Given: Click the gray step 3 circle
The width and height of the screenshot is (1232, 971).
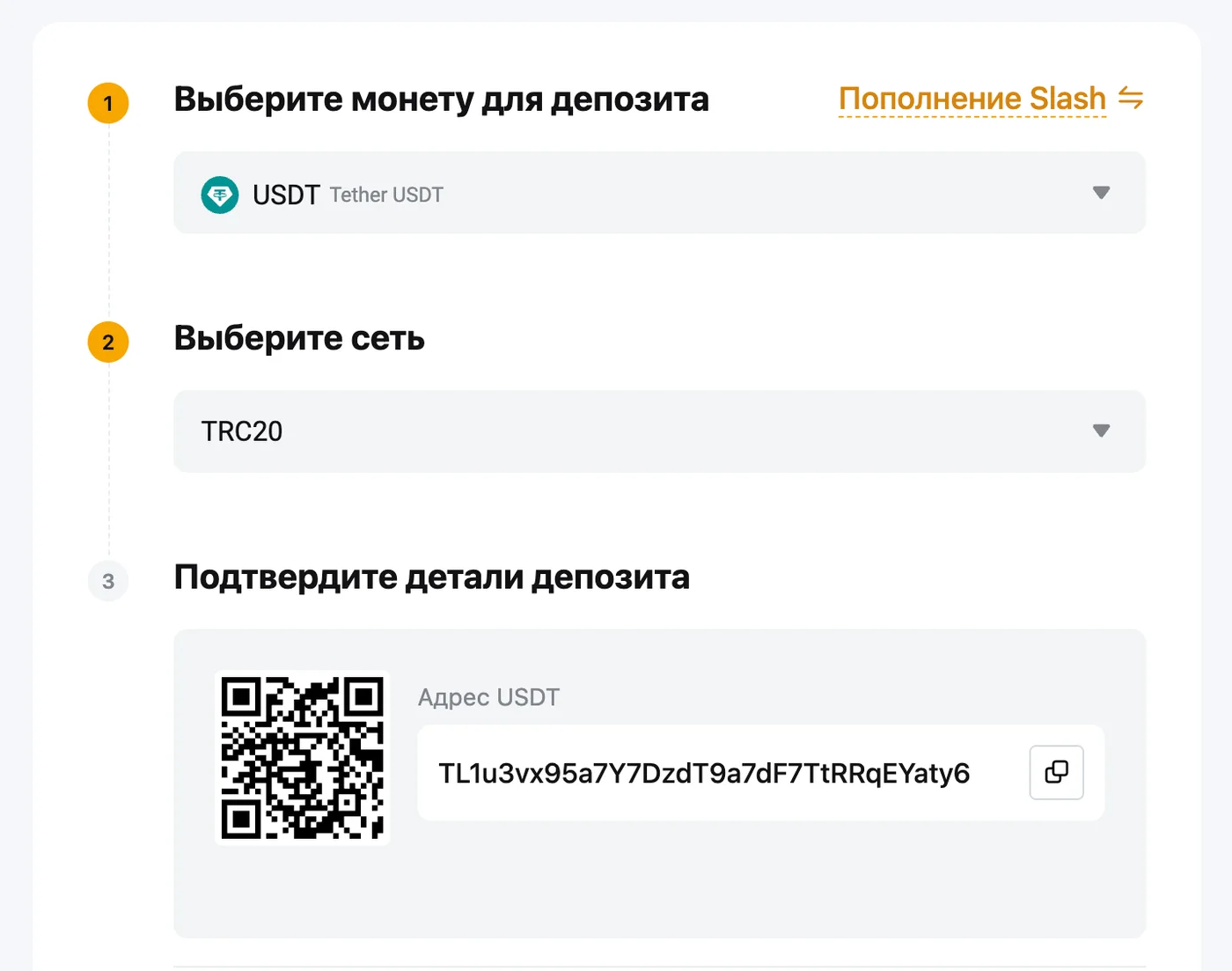Looking at the screenshot, I should pos(108,581).
